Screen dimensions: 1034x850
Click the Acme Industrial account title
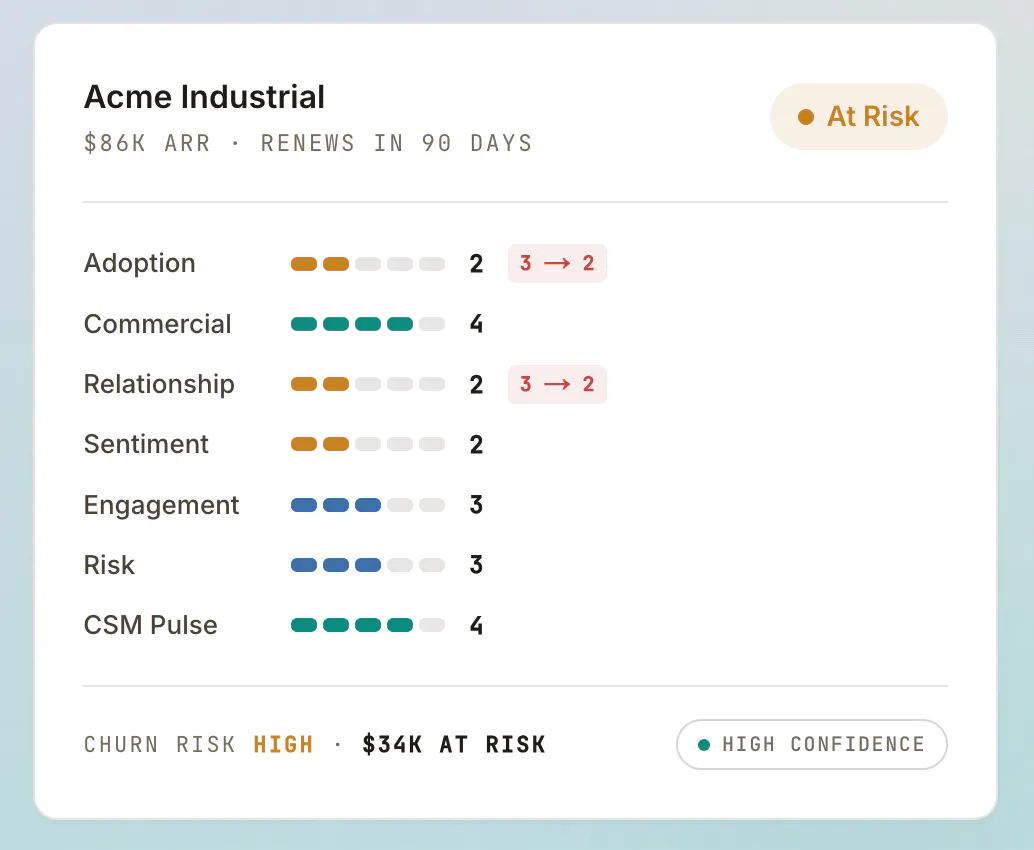(x=204, y=97)
